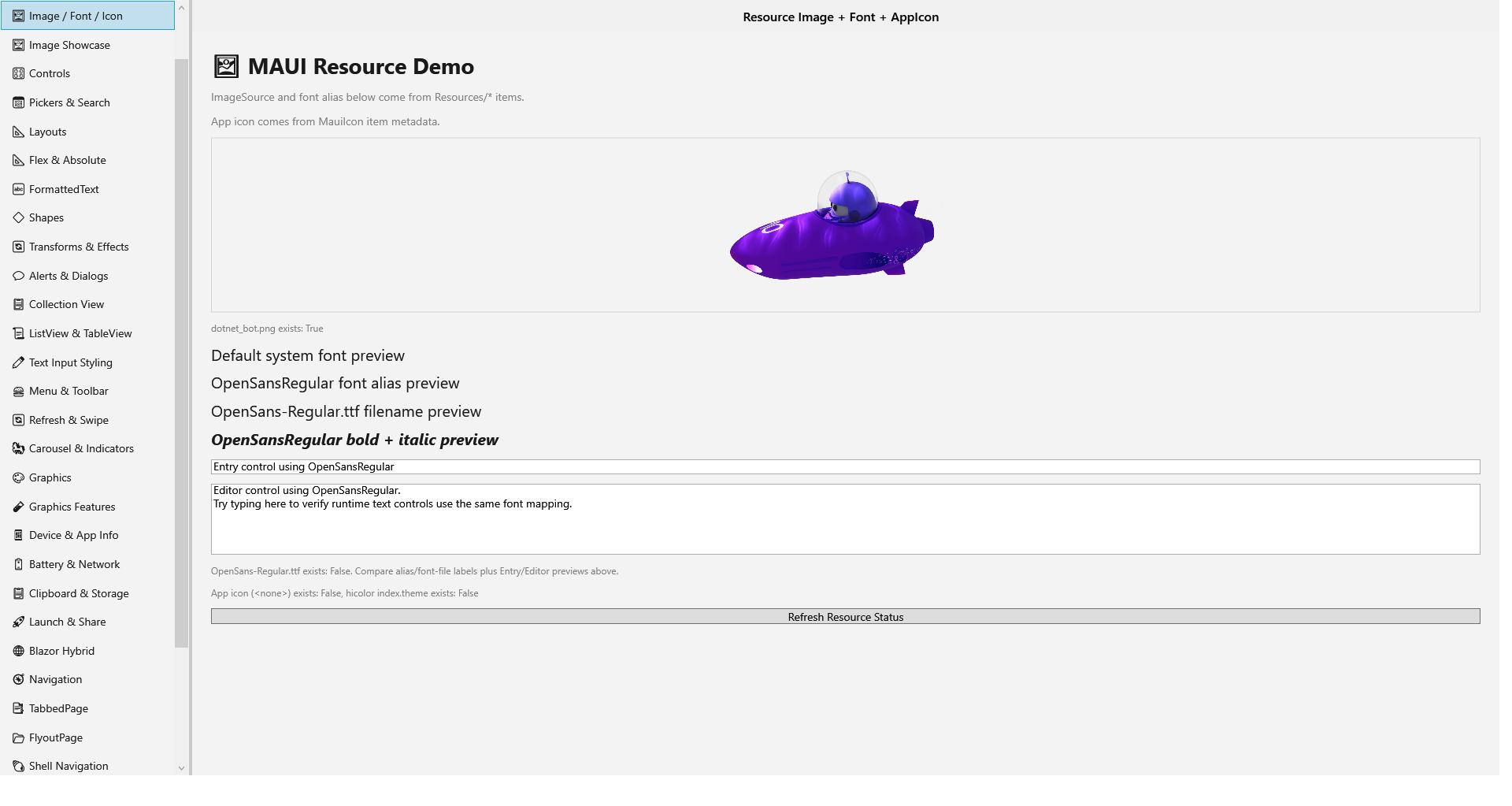Click the Menu & Toolbar icon
The image size is (1512, 806).
pyautogui.click(x=18, y=391)
